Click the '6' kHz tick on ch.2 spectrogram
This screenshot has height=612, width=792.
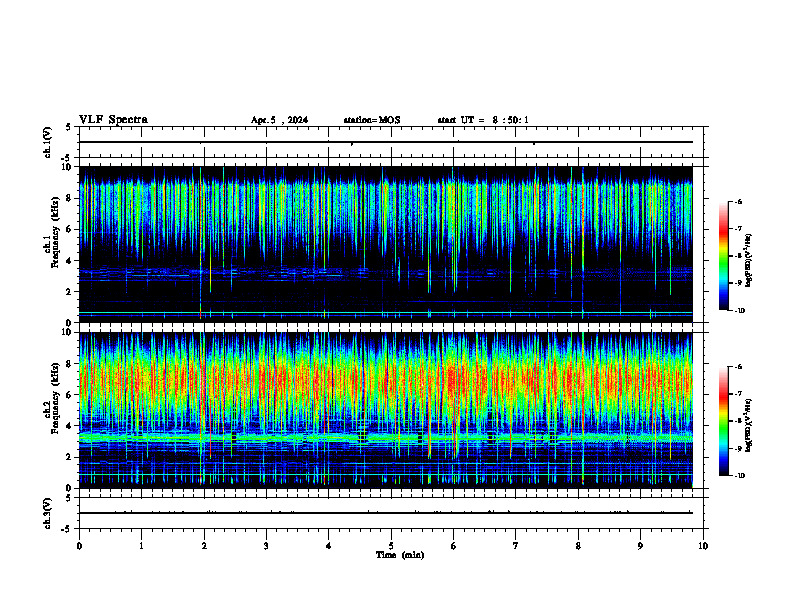click(x=69, y=395)
